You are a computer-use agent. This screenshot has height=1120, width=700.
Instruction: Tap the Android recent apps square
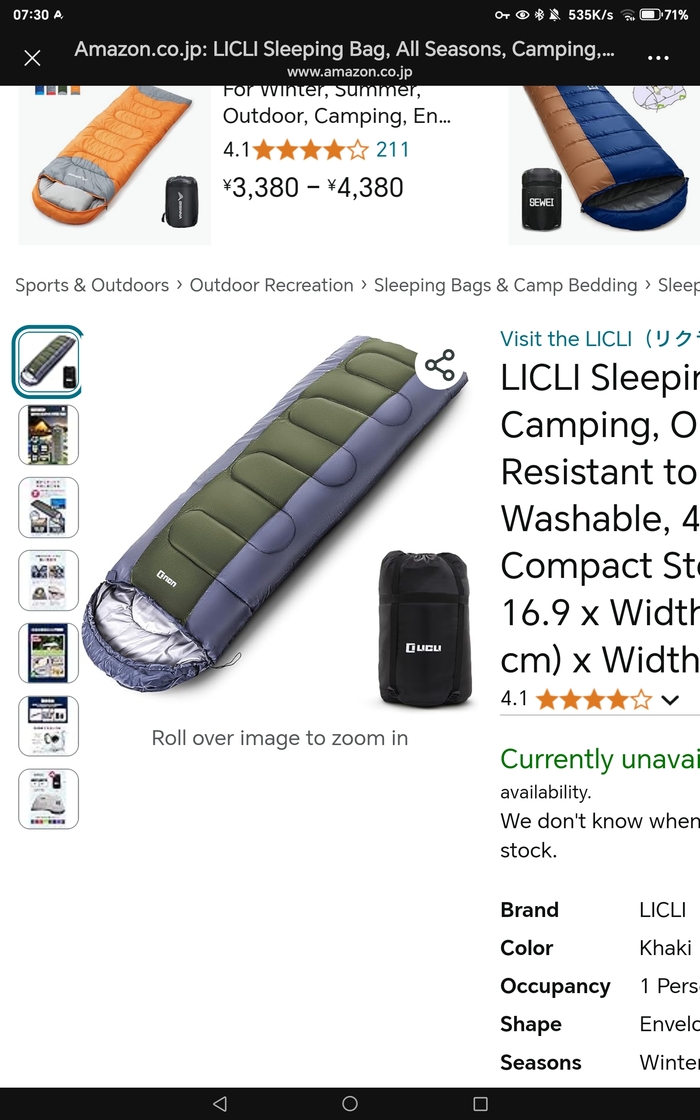click(481, 1103)
